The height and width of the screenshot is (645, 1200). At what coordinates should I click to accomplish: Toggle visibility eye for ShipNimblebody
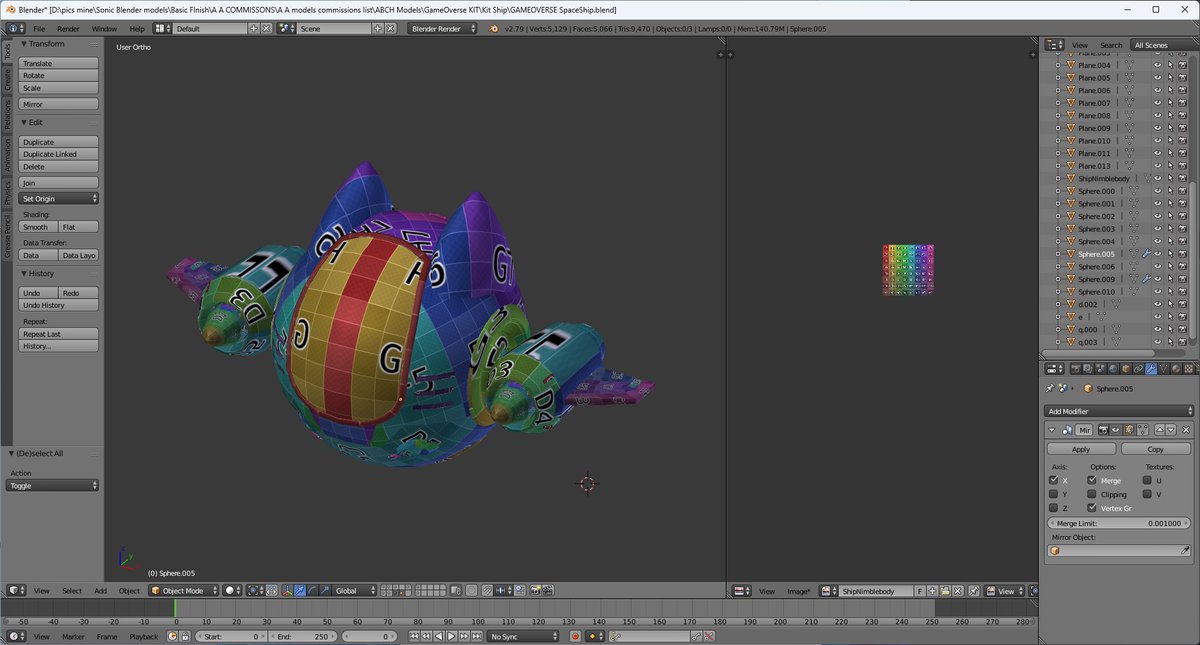click(x=1158, y=178)
